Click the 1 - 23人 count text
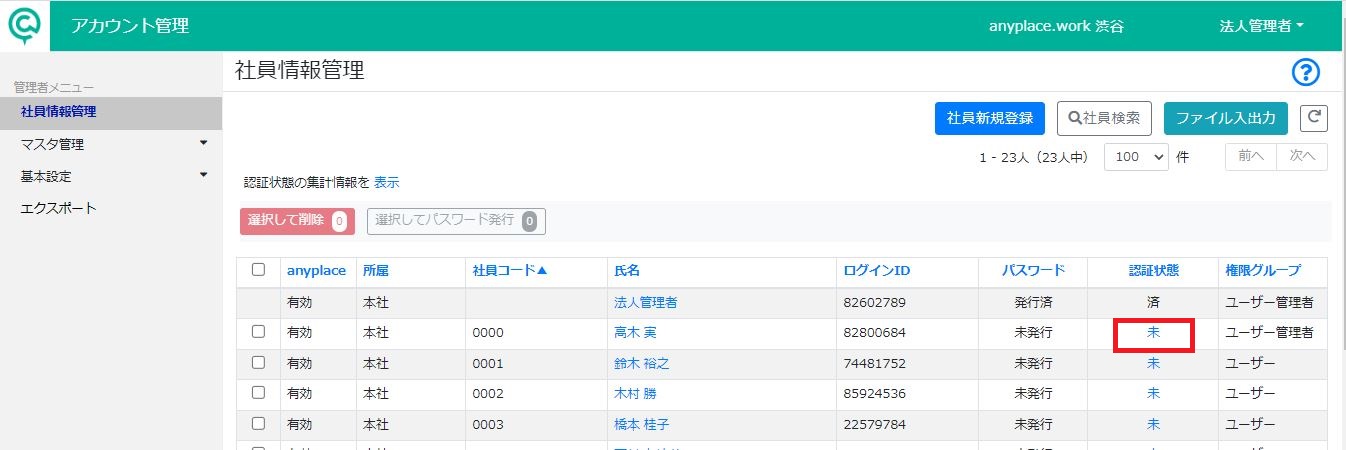 coord(1034,158)
